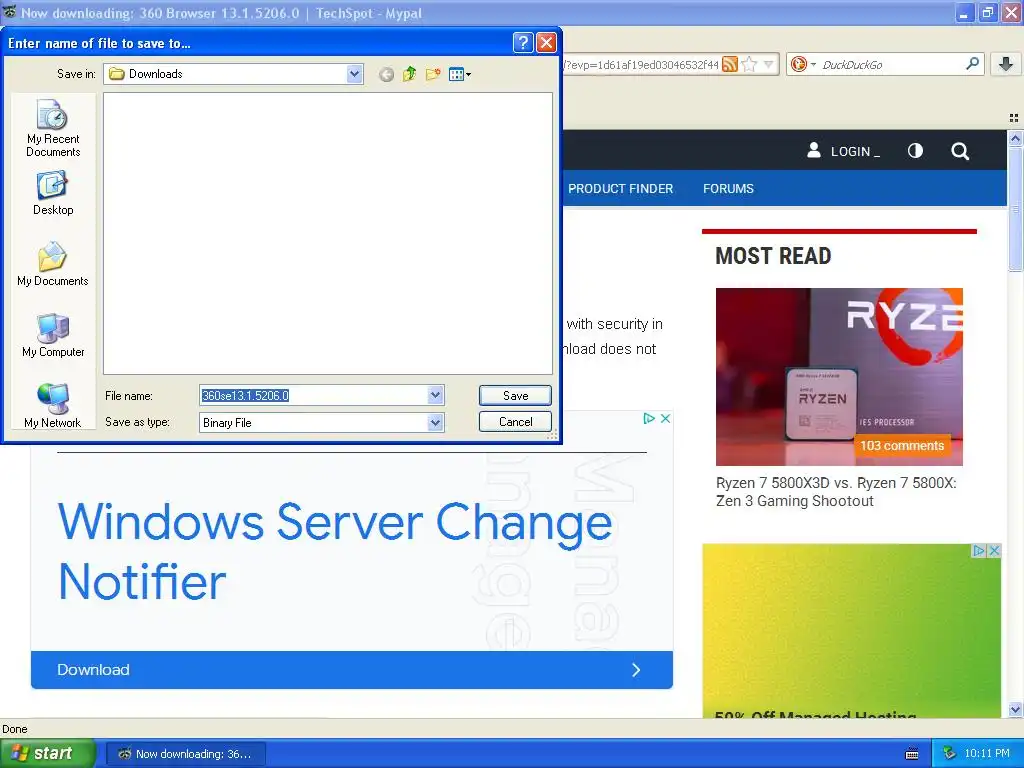Click the tab groups grid icon
The image size is (1024, 768).
[1014, 118]
